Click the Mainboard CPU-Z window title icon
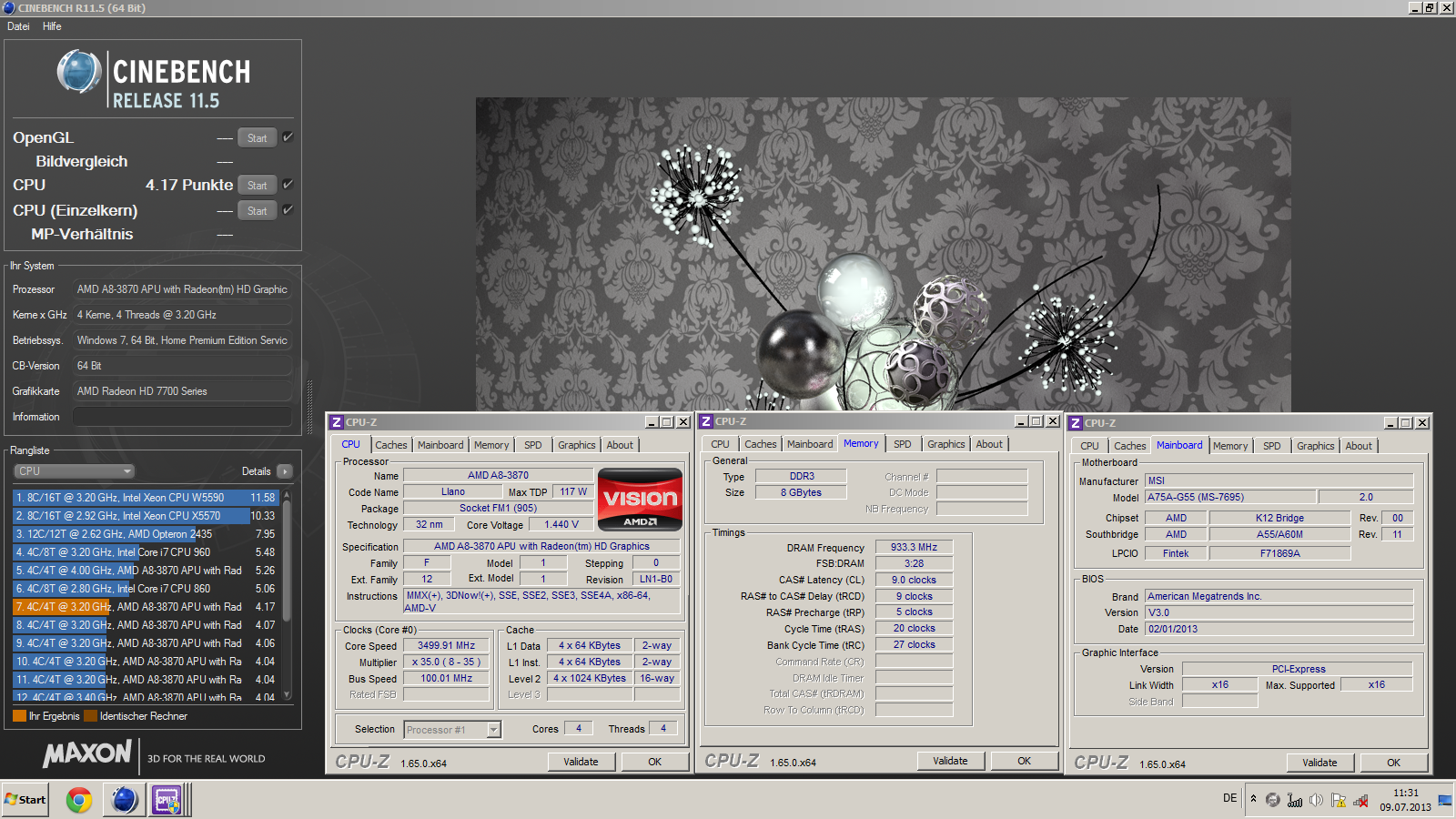1456x819 pixels. 1076,423
